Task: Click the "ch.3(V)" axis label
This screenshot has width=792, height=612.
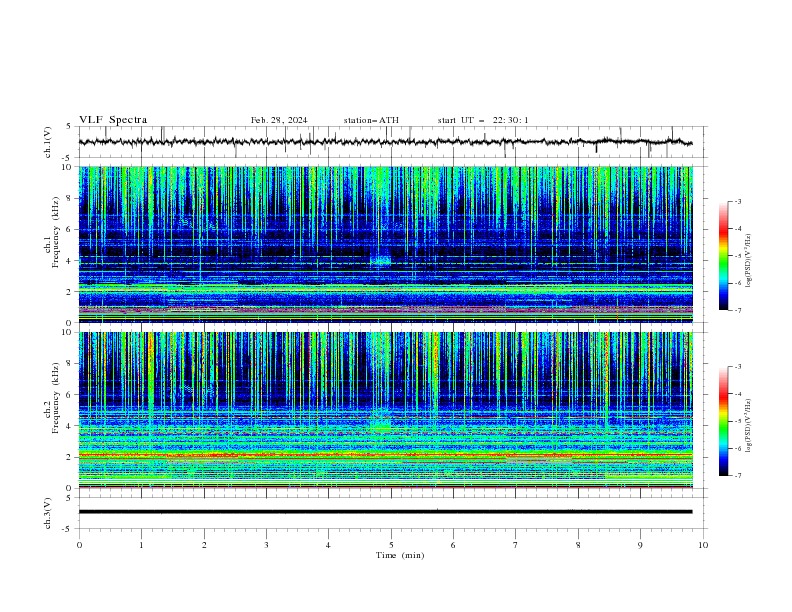Action: 47,513
